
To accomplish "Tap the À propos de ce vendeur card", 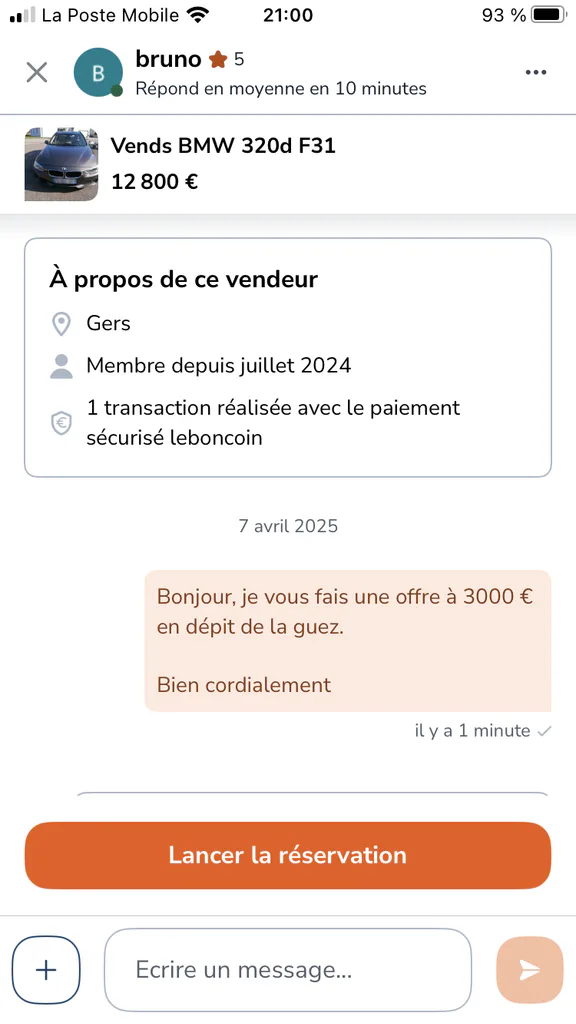I will [x=288, y=357].
